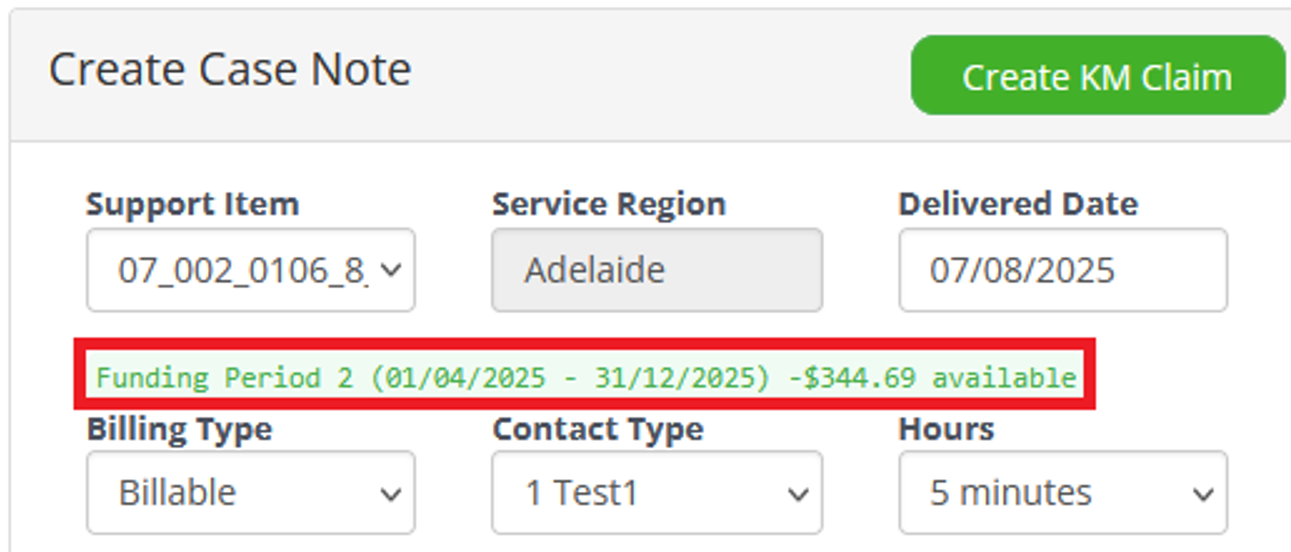Click the Delivered Date label
The image size is (1291, 552).
coord(1017,204)
